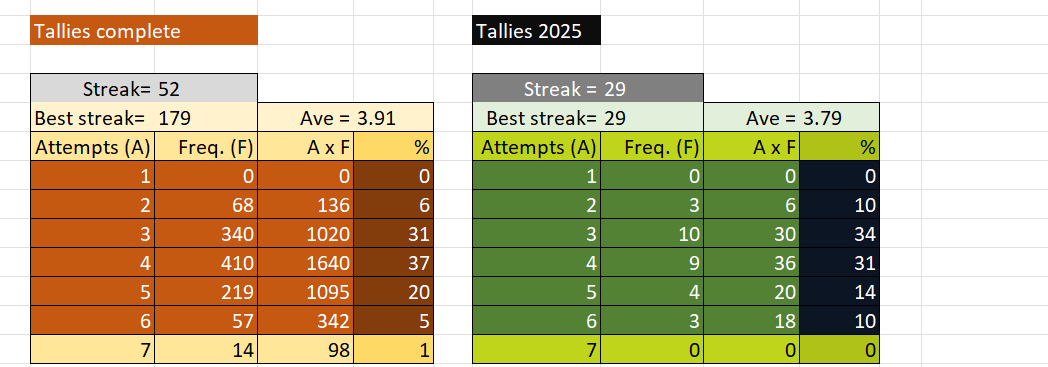
Task: Select the green 'Freq. (F)' header cell
Action: point(652,146)
